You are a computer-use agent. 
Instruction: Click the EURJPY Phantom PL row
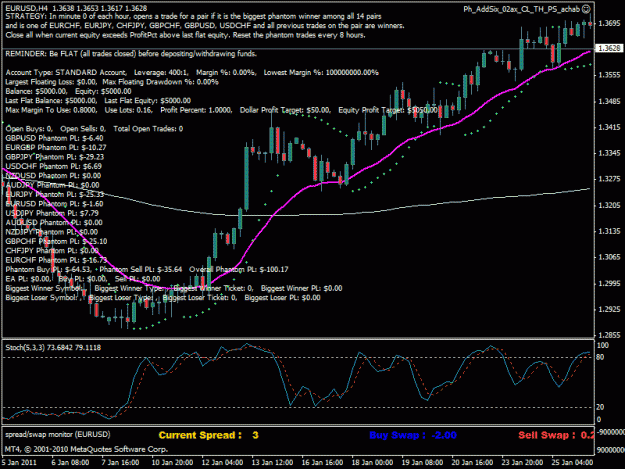click(x=55, y=194)
